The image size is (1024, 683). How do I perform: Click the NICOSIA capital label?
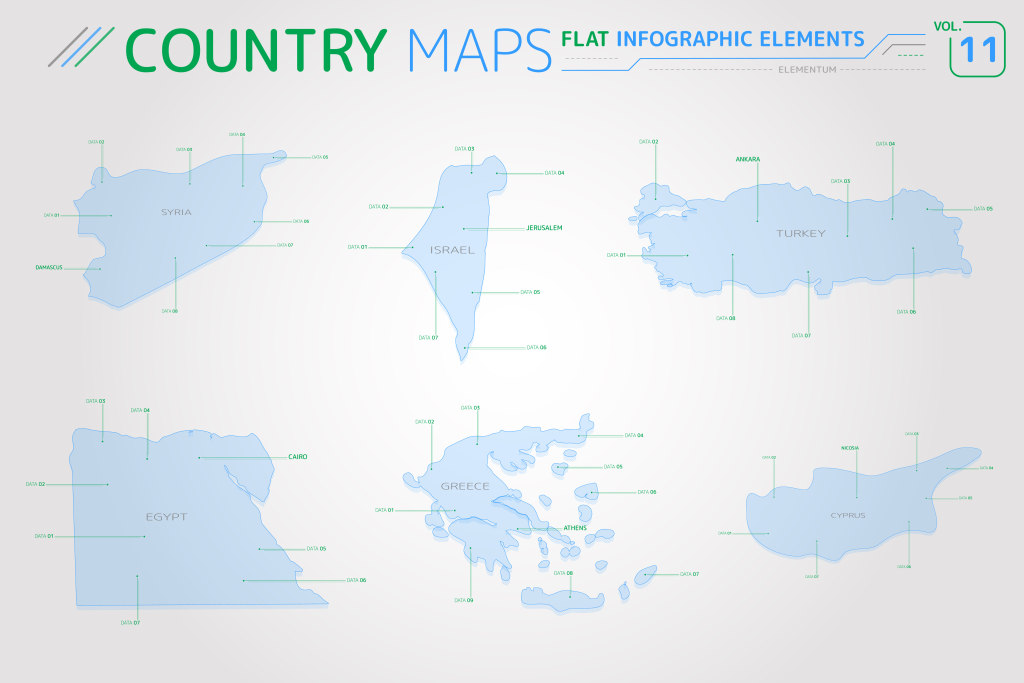(850, 447)
